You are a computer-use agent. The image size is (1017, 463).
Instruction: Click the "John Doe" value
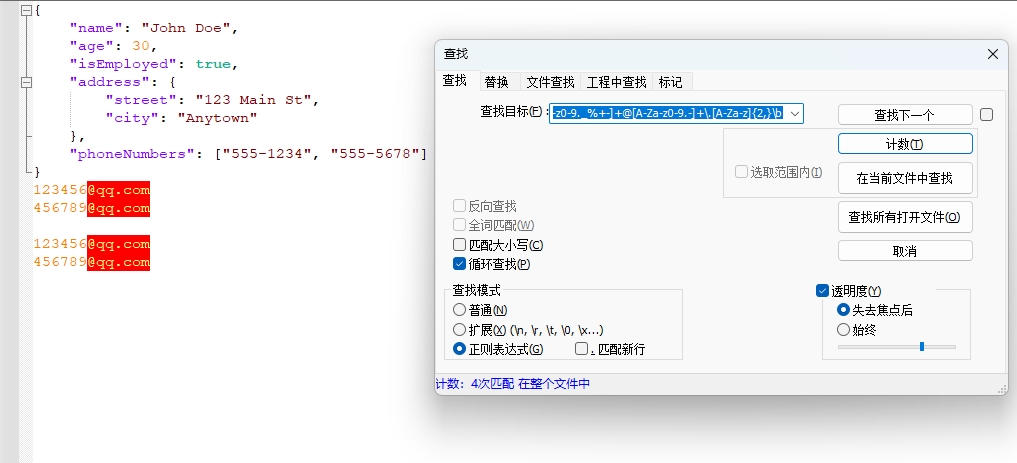[187, 28]
